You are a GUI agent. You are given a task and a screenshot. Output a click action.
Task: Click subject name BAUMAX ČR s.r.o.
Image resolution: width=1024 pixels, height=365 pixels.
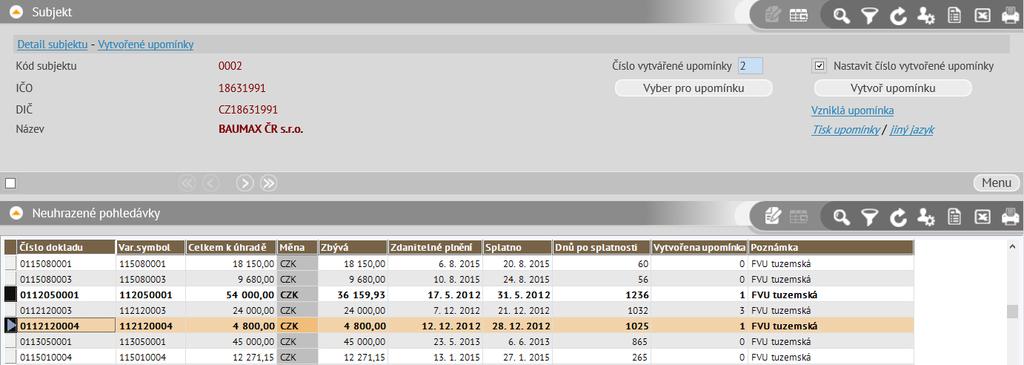[261, 129]
